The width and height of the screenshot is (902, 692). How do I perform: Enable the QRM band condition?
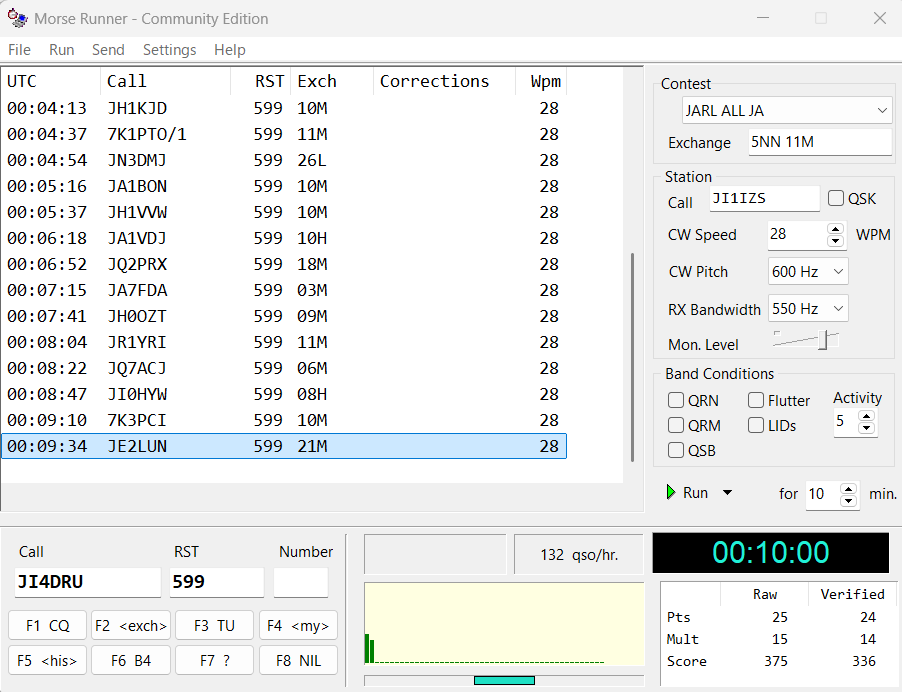click(x=676, y=425)
